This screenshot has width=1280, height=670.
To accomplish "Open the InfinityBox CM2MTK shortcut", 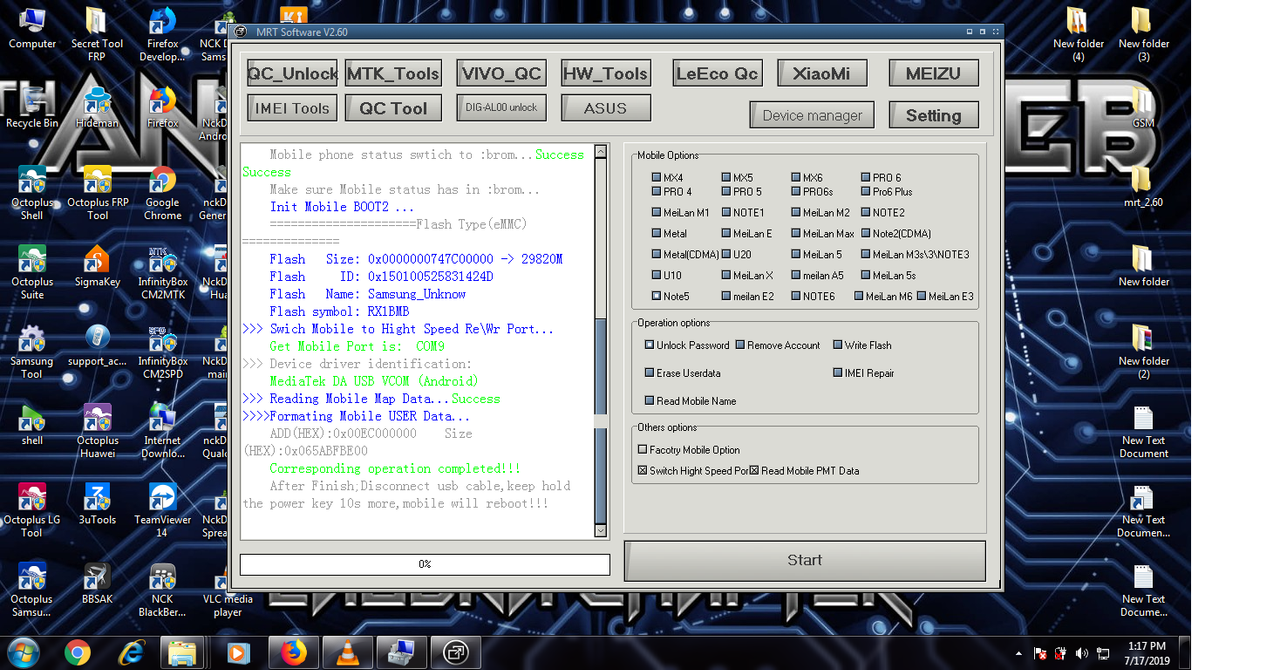I will tap(162, 273).
